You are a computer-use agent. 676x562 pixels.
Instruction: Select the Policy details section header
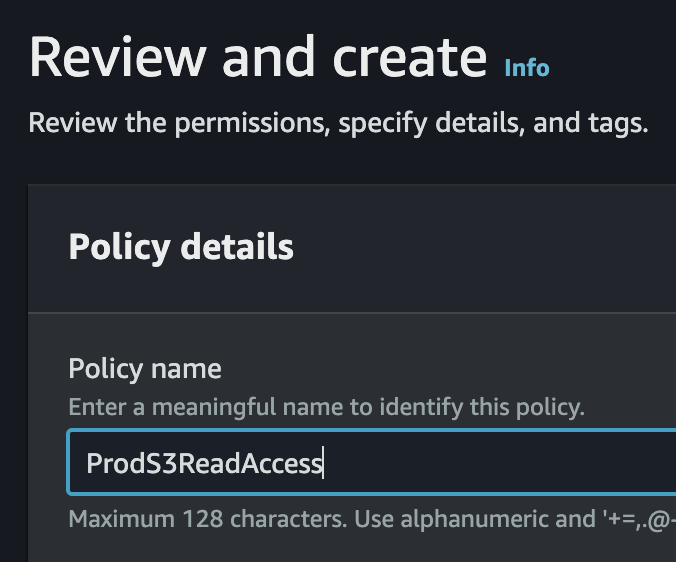coord(181,246)
